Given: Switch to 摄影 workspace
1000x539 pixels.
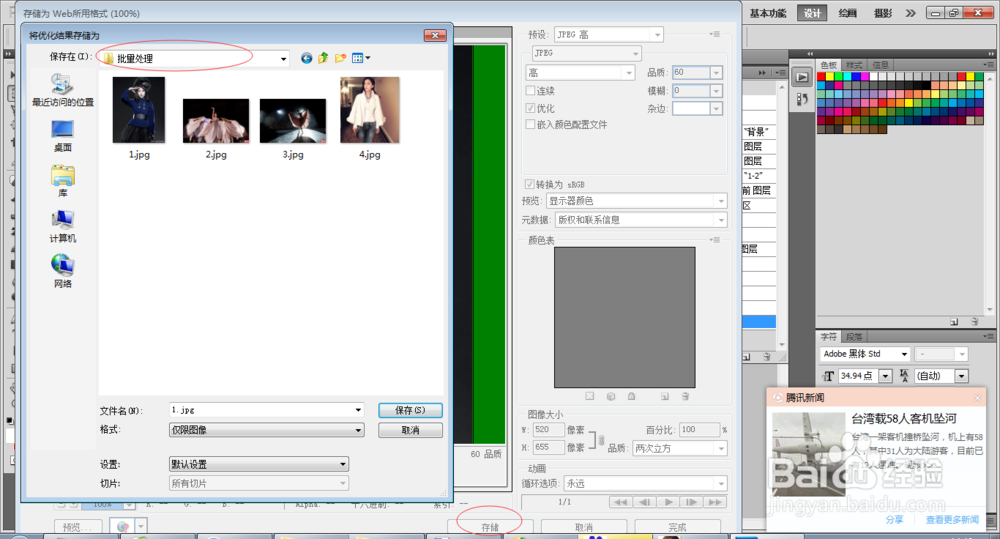Looking at the screenshot, I should point(883,13).
